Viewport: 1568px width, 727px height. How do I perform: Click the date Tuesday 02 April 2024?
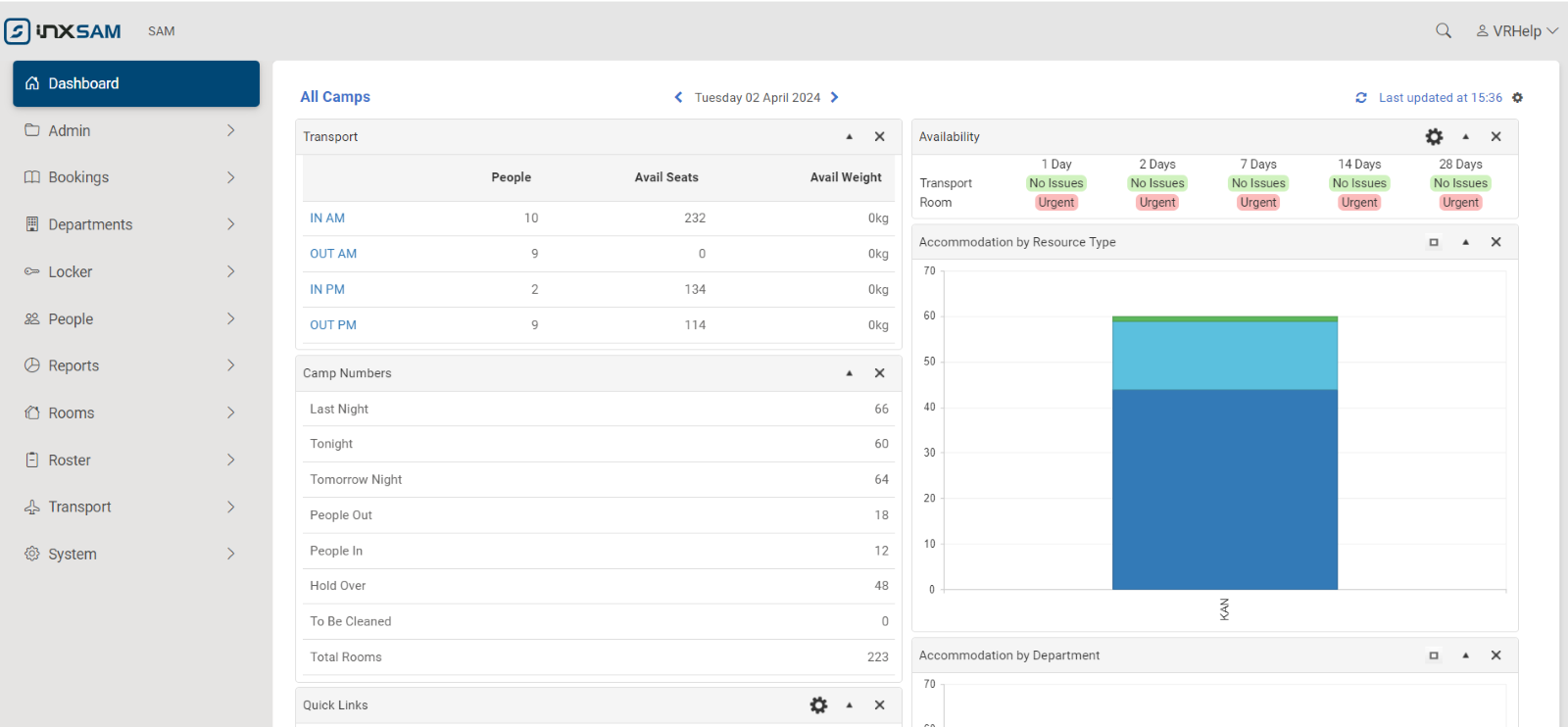click(x=758, y=98)
